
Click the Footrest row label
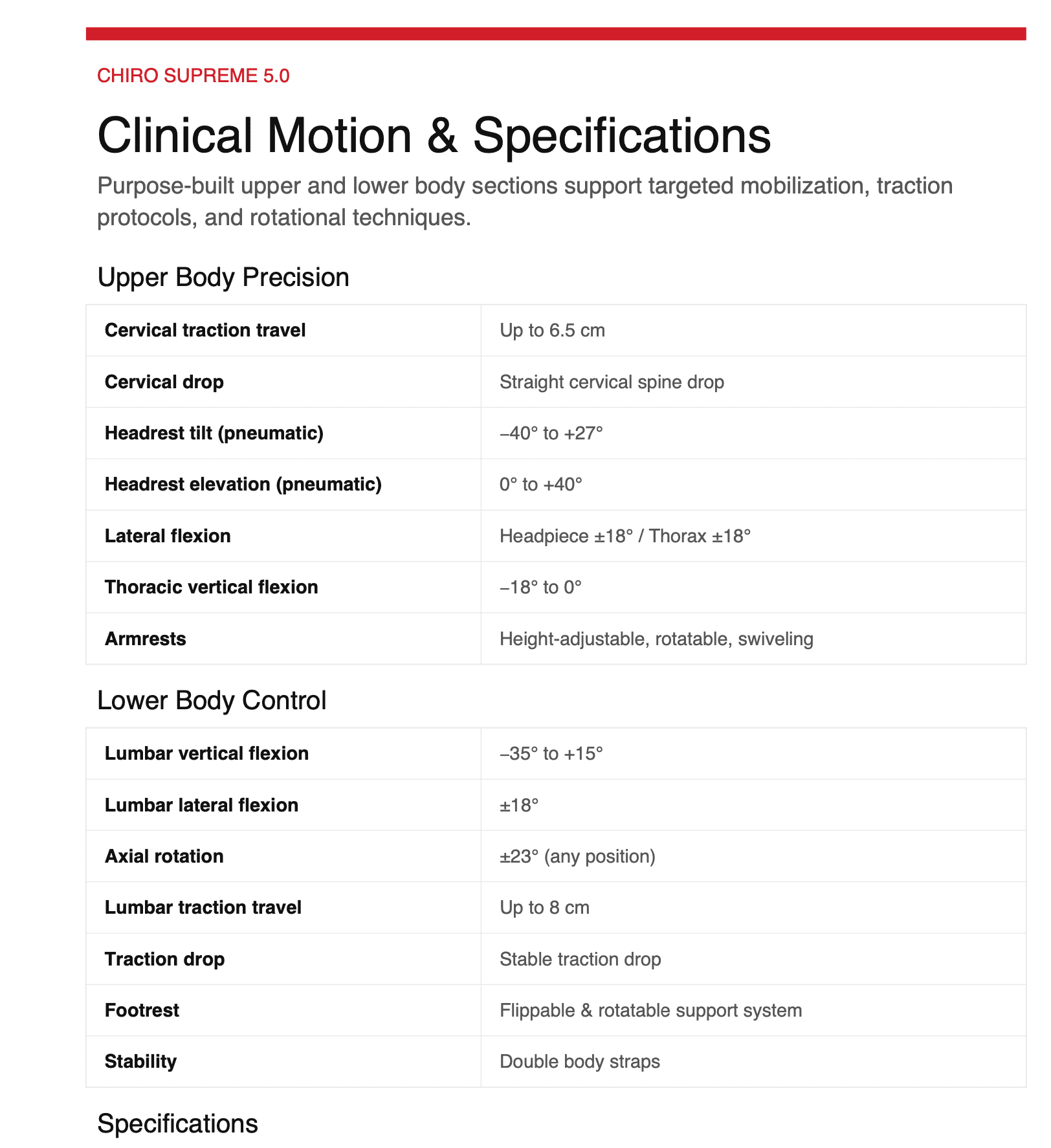click(x=142, y=1010)
